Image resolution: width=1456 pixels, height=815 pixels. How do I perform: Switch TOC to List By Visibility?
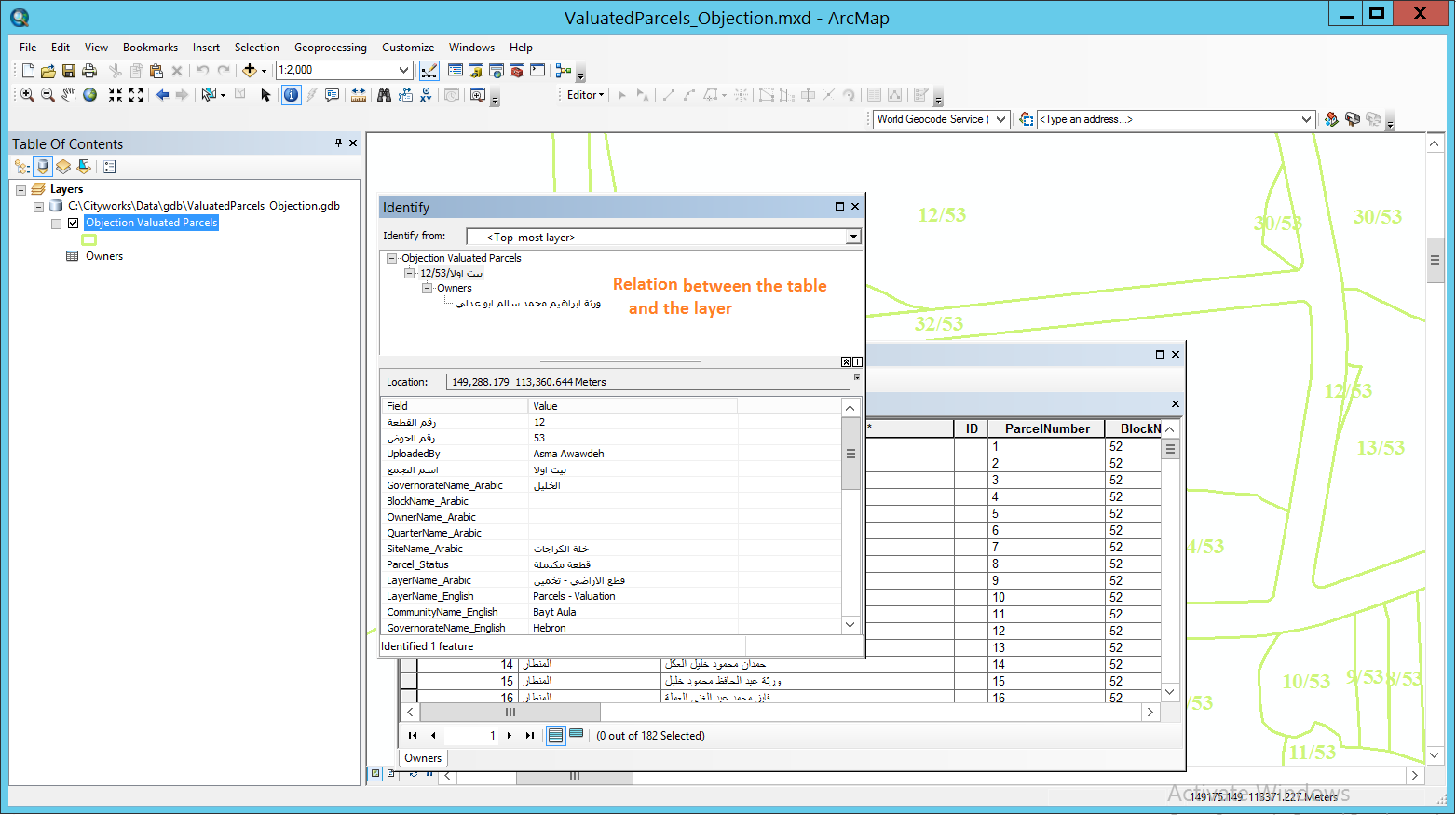tap(63, 167)
